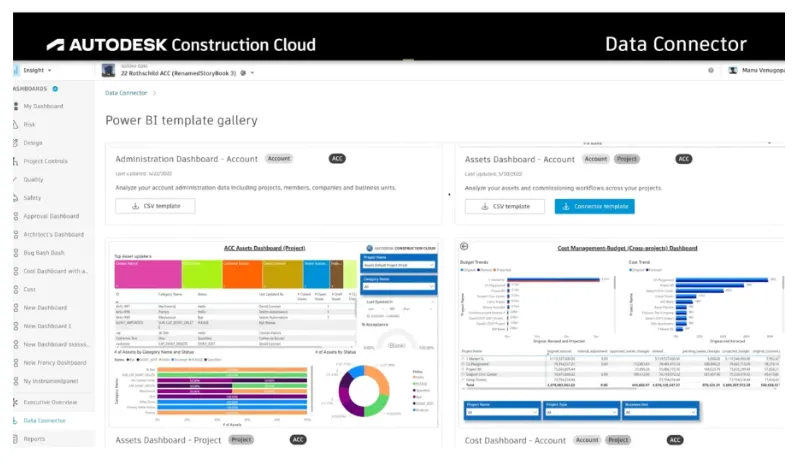The width and height of the screenshot is (794, 475).
Task: Click back arrow icon on Cost Management preview
Action: pyautogui.click(x=464, y=247)
